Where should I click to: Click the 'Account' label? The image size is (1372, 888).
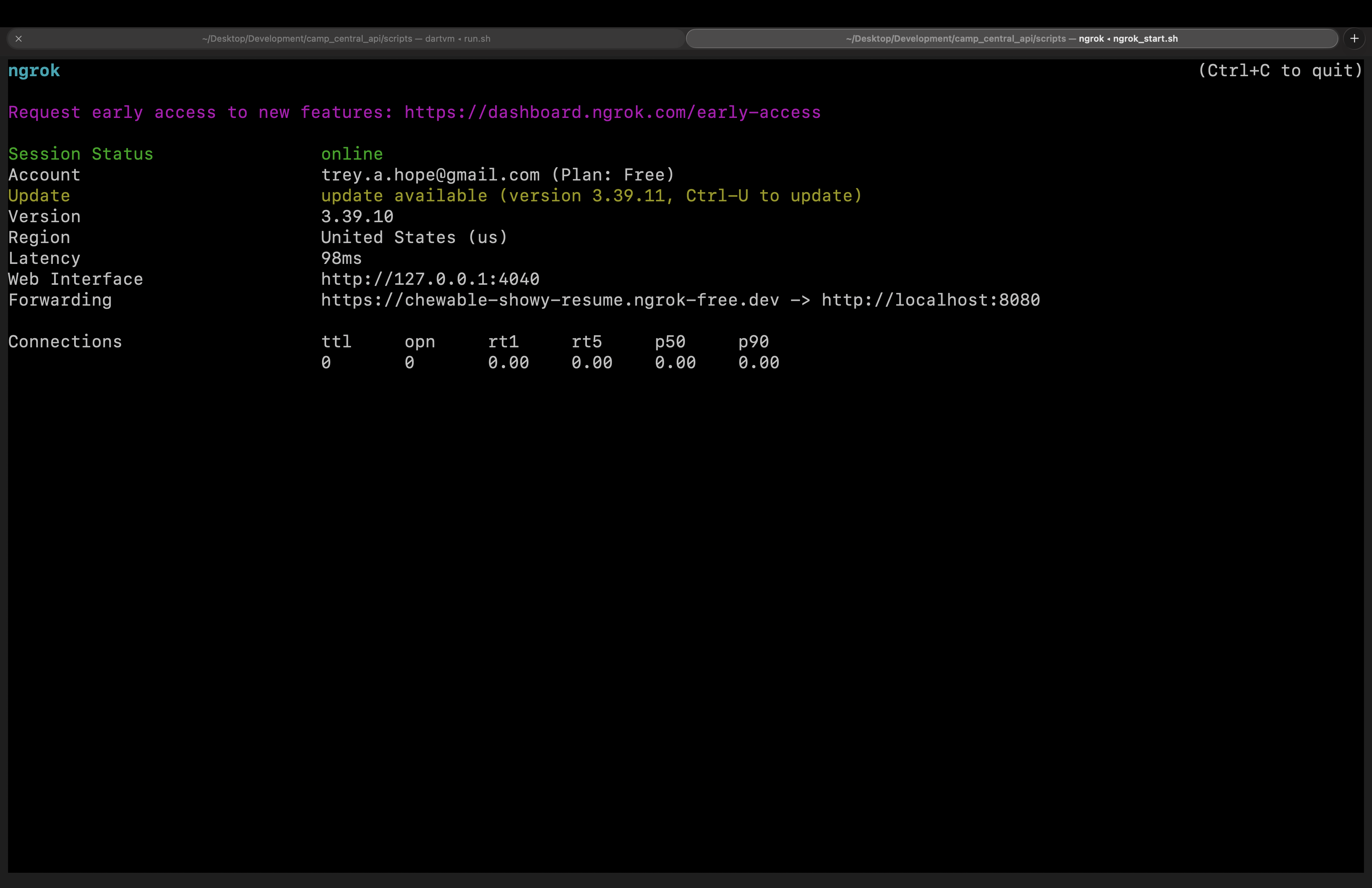pyautogui.click(x=45, y=174)
